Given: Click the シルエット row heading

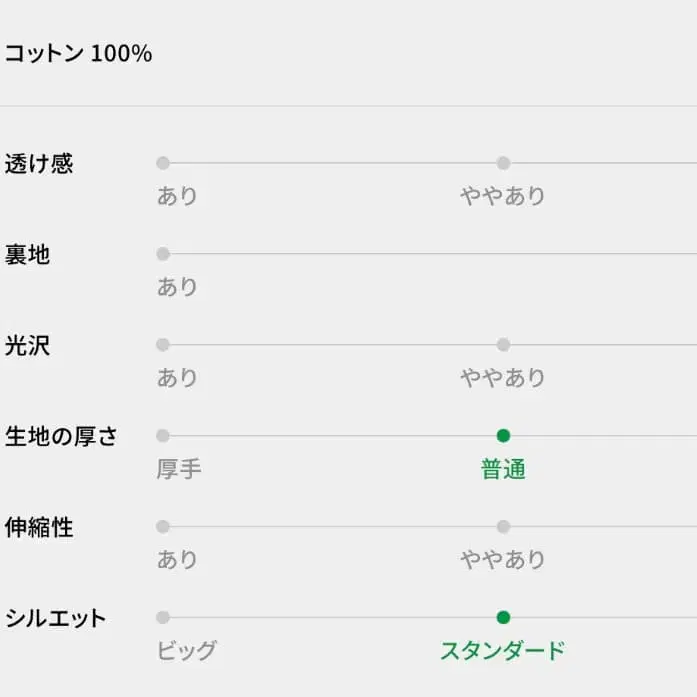Looking at the screenshot, I should tap(55, 619).
